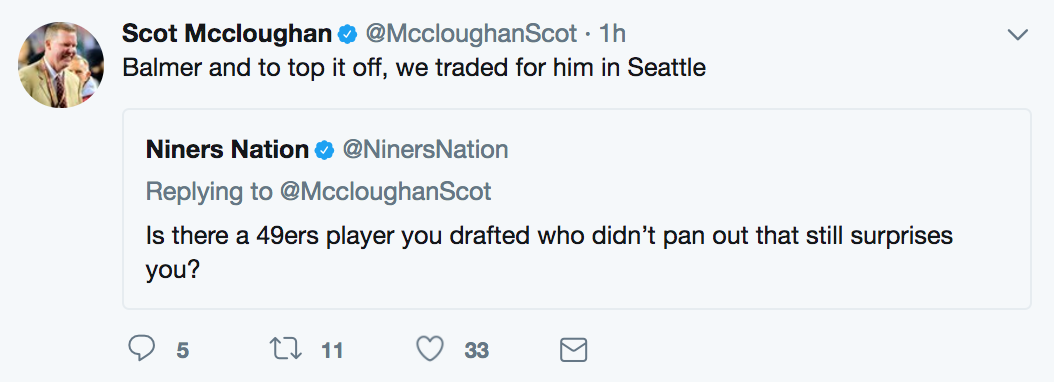Image resolution: width=1054 pixels, height=382 pixels.
Task: Click Niners Nation's blue verified badge
Action: pyautogui.click(x=325, y=150)
